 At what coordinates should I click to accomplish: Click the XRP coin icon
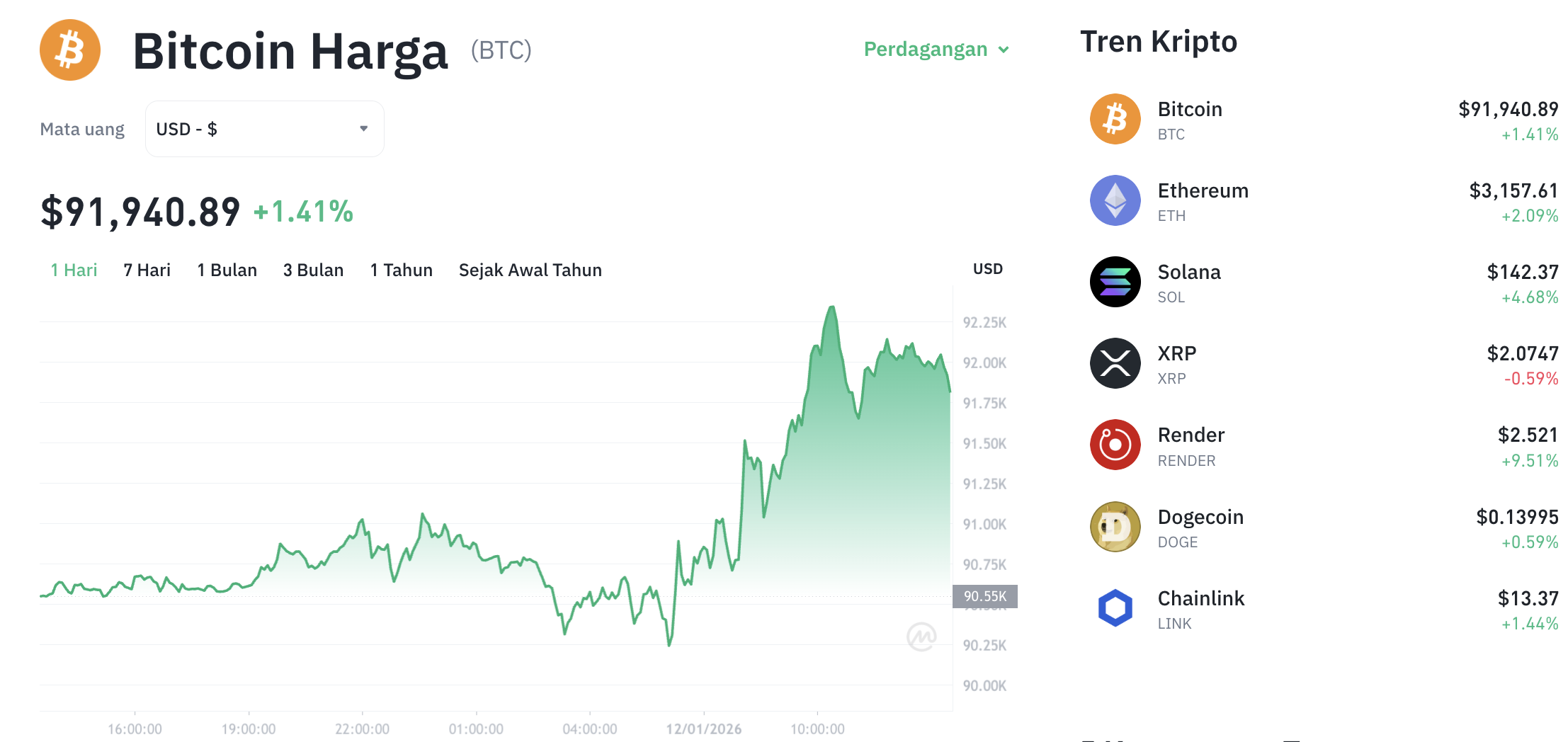(1115, 363)
